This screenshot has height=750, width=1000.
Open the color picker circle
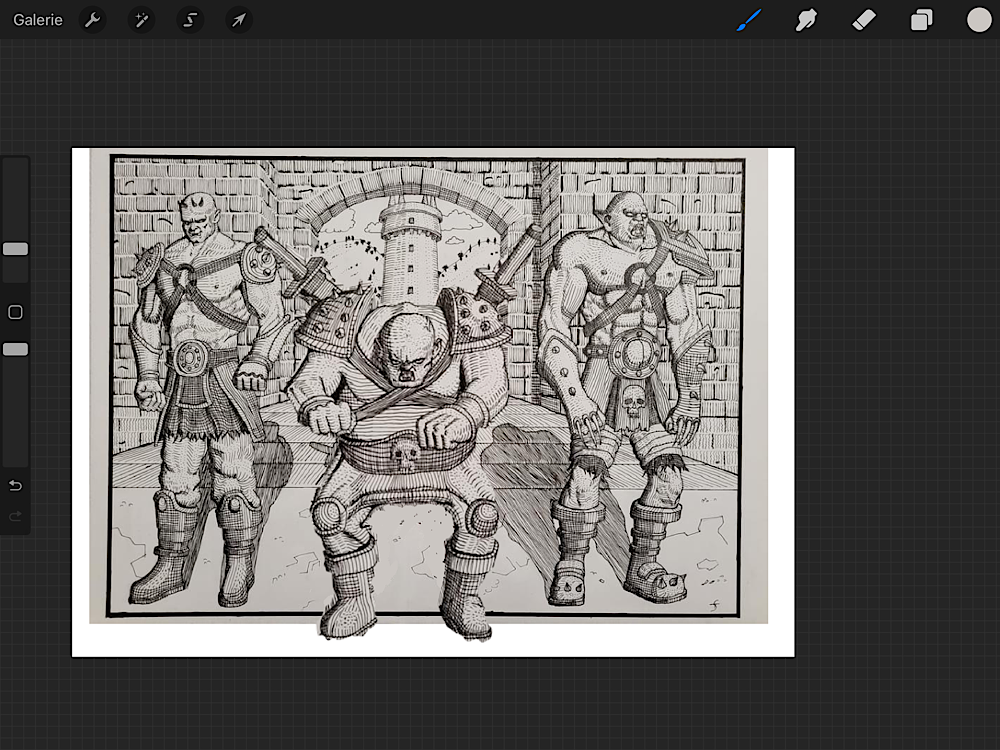pos(979,20)
